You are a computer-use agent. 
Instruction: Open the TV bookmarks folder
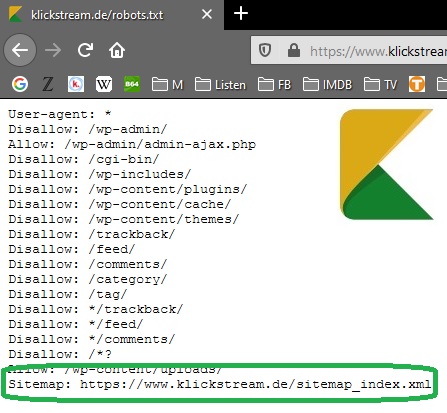click(380, 85)
